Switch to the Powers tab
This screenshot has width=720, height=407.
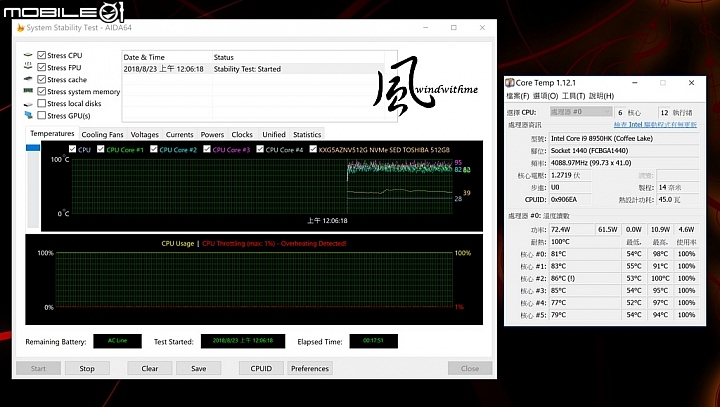pos(212,135)
